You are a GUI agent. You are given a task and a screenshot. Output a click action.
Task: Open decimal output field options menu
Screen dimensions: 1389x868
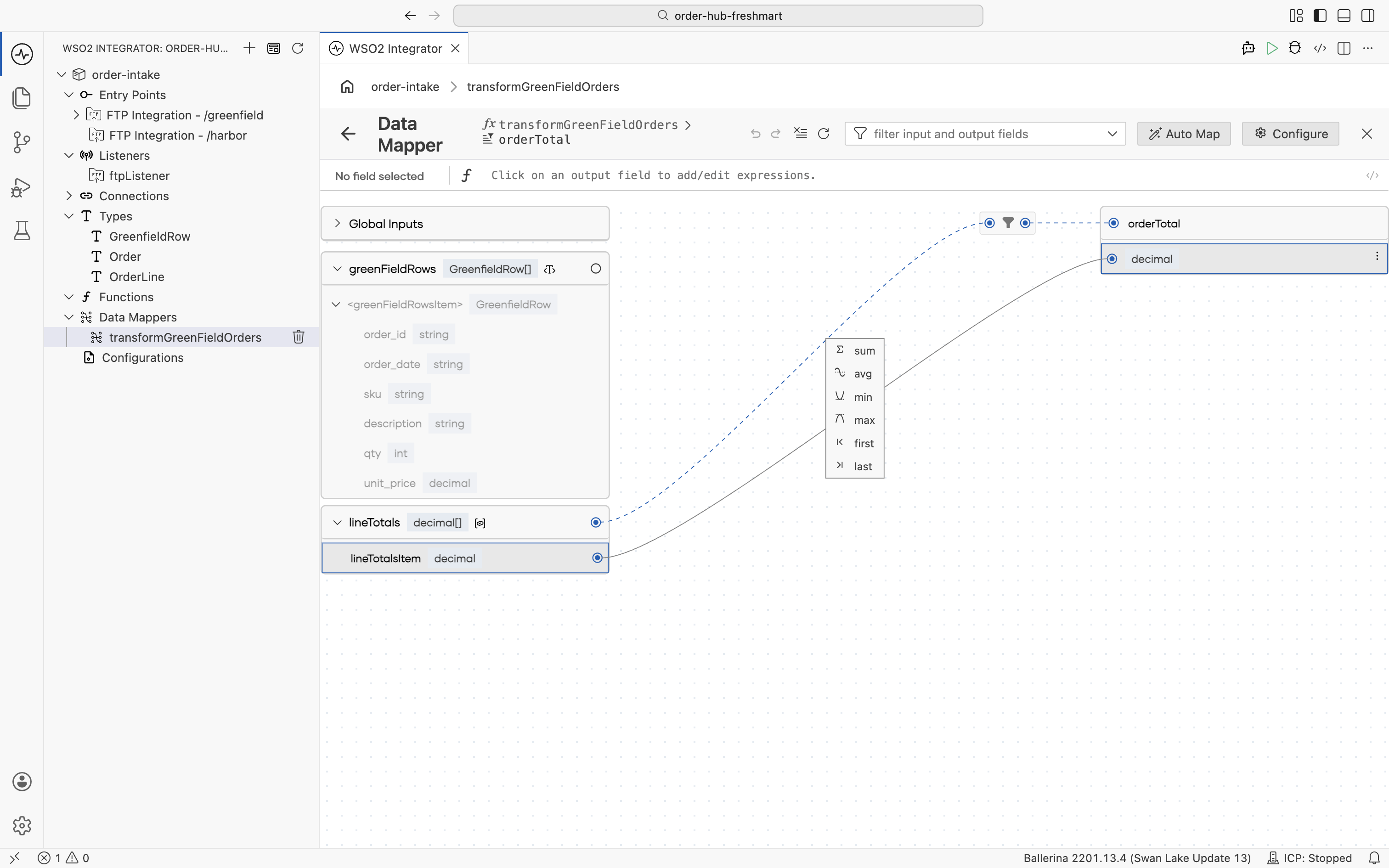point(1377,256)
